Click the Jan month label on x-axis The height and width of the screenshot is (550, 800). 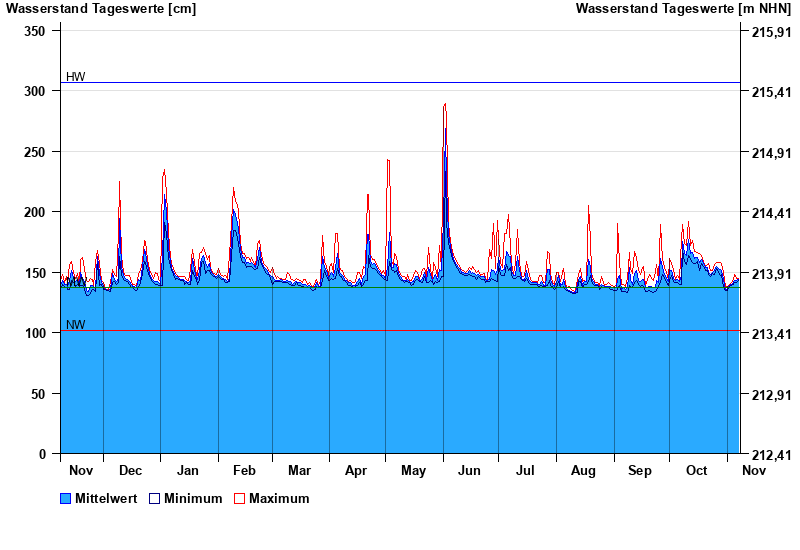click(188, 470)
